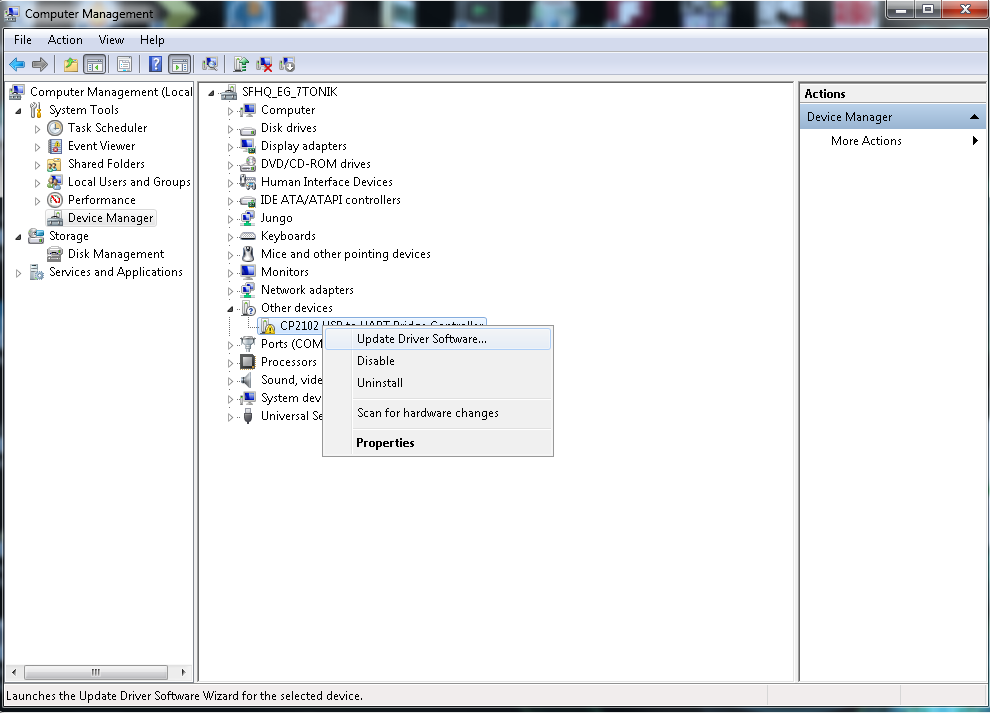Collapse the System Tools tree node
This screenshot has height=713, width=990.
(x=18, y=111)
